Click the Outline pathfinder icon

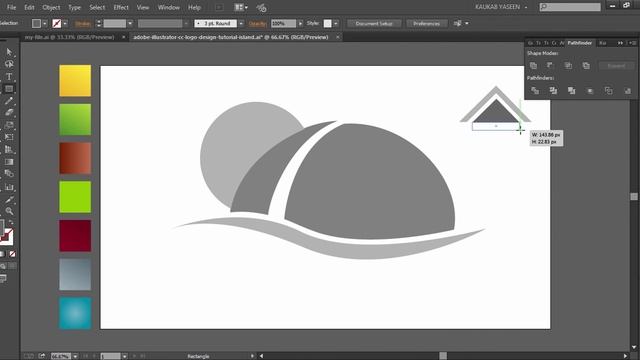(x=609, y=91)
